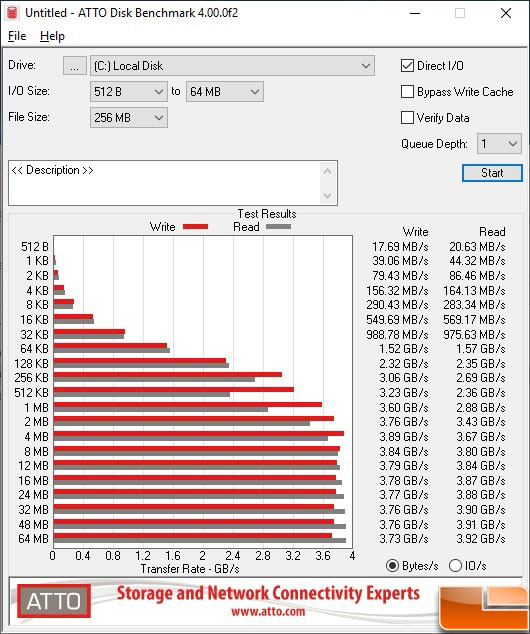This screenshot has height=634, width=530.
Task: Click the 512 KB read value 2.36 GB/s
Action: tap(481, 393)
